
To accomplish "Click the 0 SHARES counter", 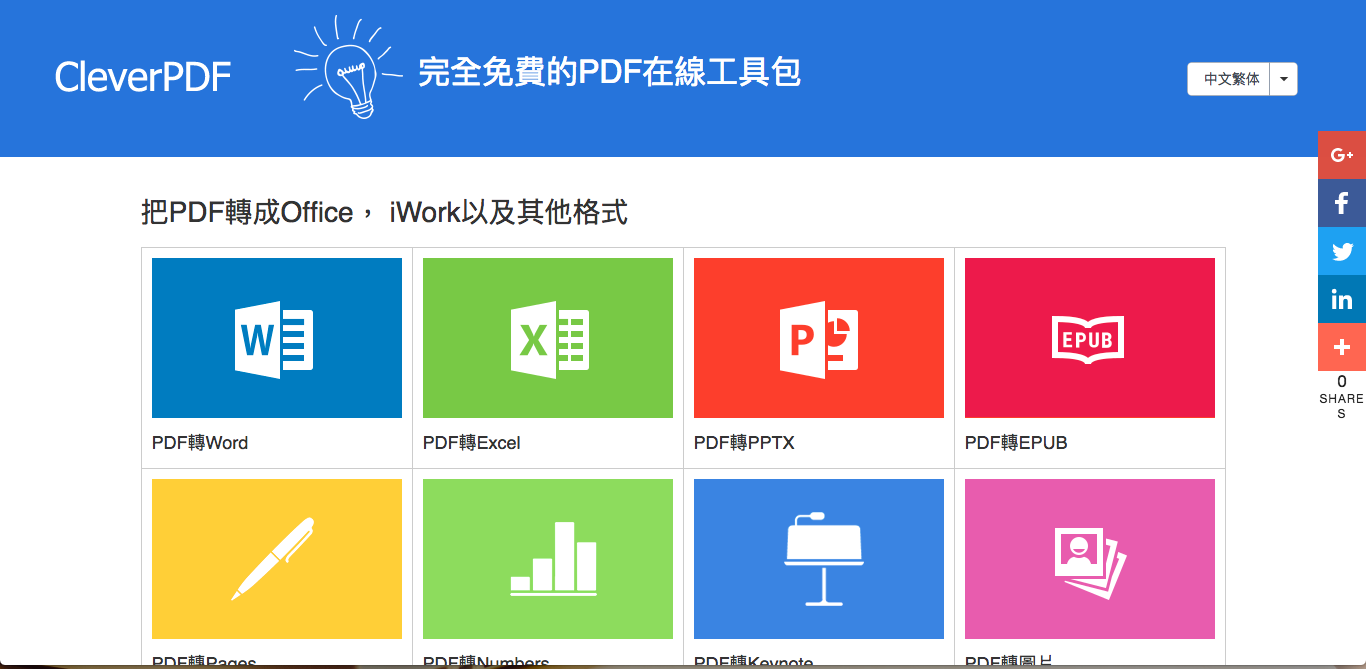I will [x=1342, y=397].
